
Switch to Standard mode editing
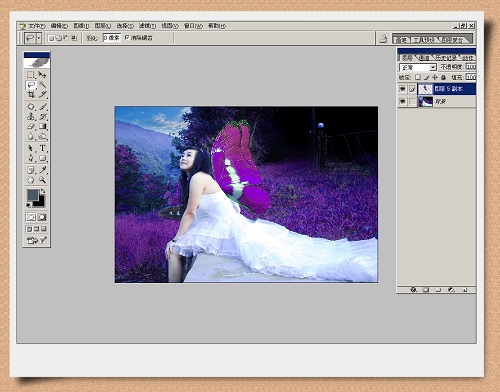[31, 217]
